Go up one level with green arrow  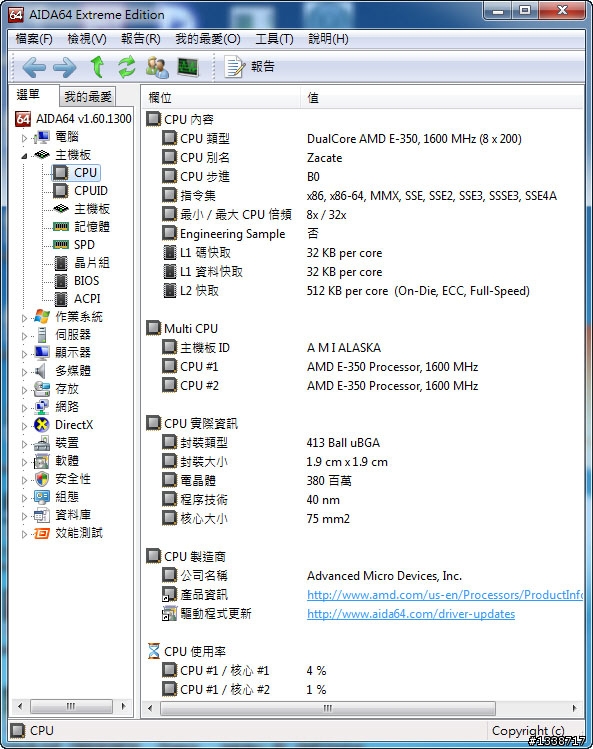tap(97, 66)
